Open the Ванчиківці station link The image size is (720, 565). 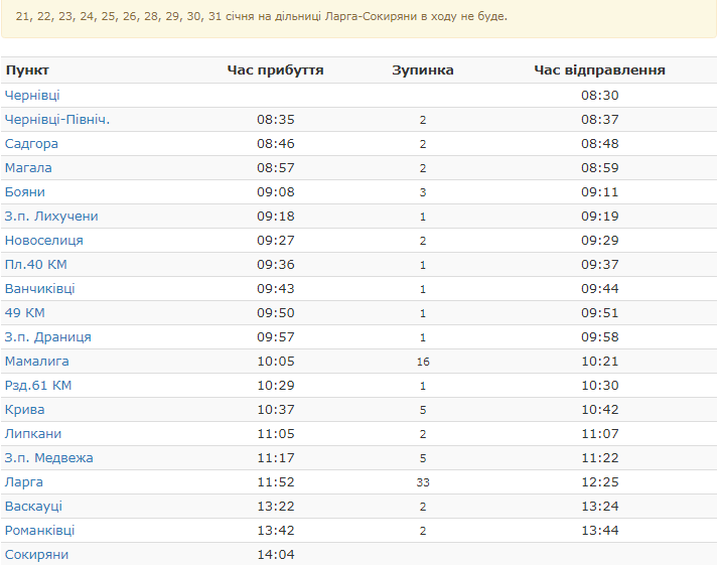pos(40,289)
